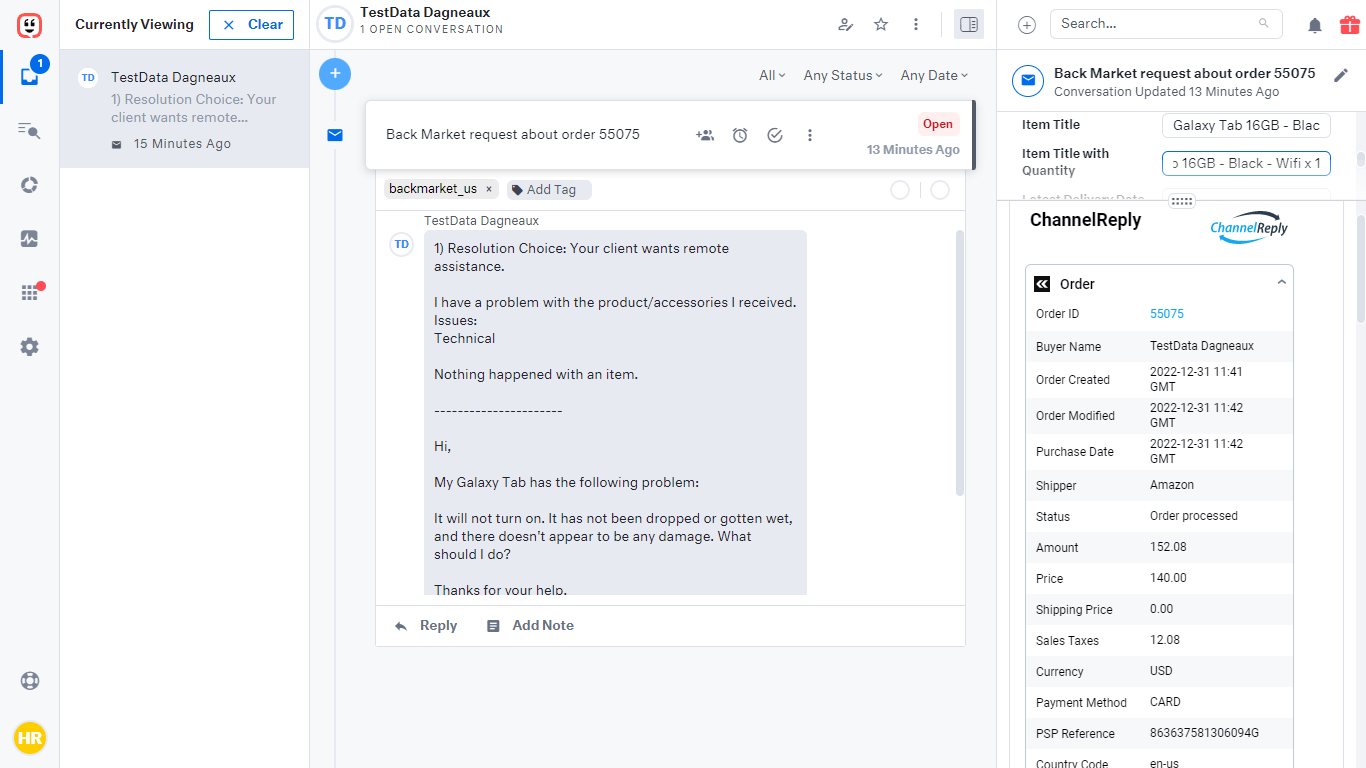Viewport: 1366px width, 768px height.
Task: Open the live monitoring sidebar icon
Action: [29, 239]
